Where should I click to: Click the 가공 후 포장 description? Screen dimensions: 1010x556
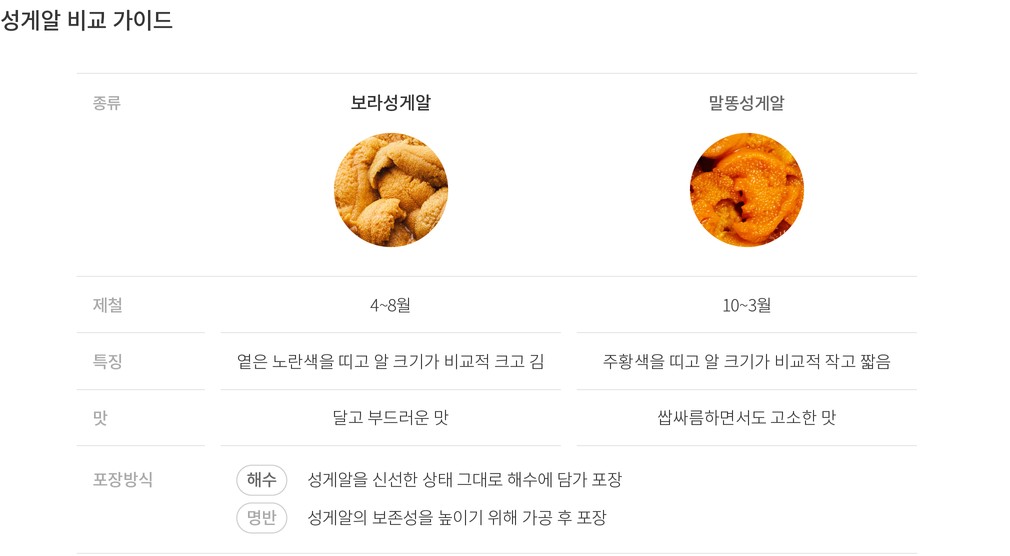coord(457,518)
